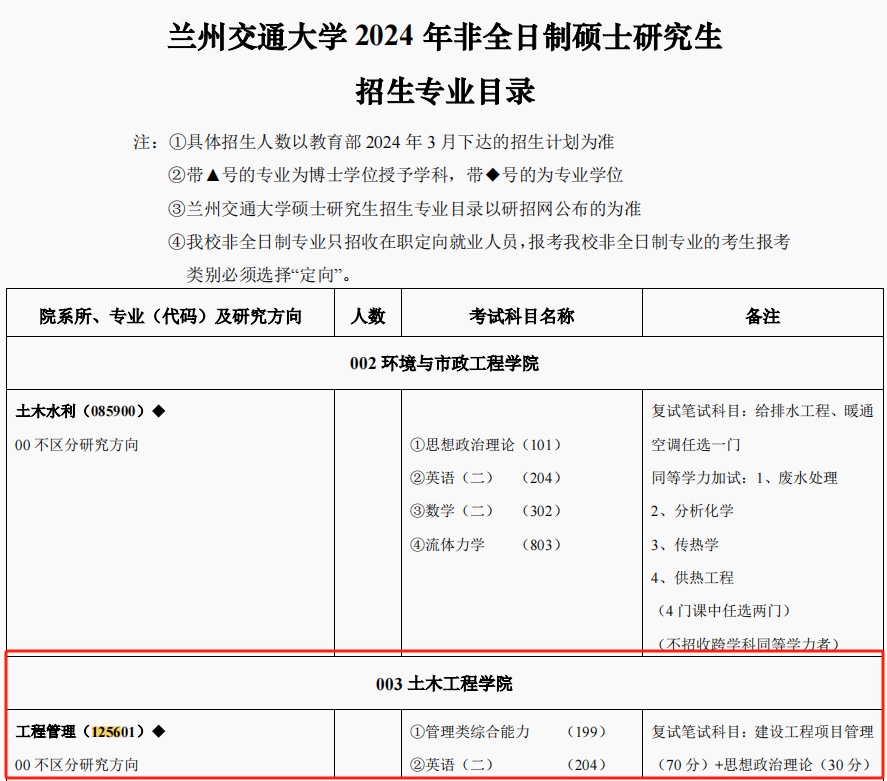Click the 002 环境与市政工程学院 section row
This screenshot has height=781, width=887.
pos(444,363)
